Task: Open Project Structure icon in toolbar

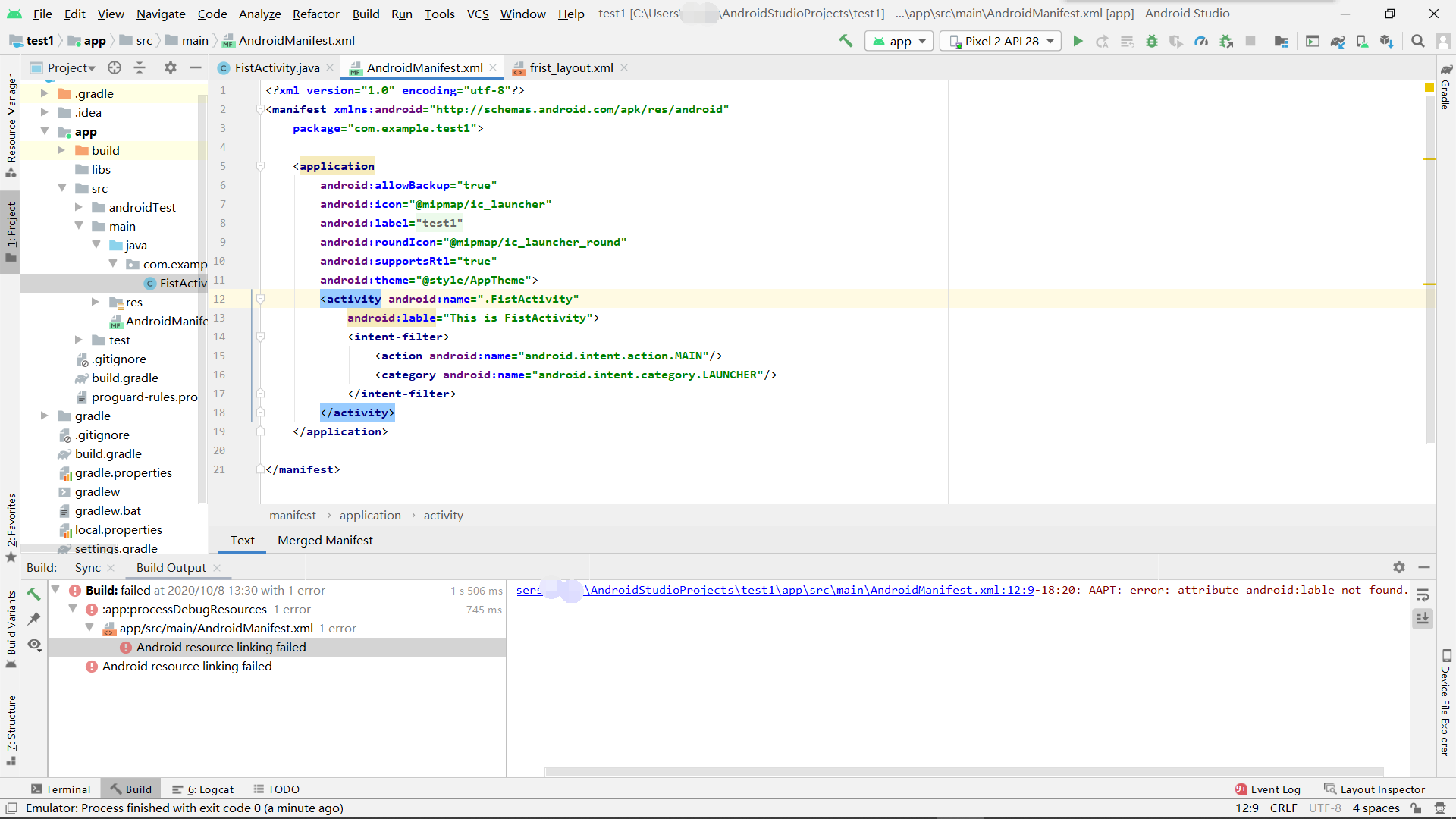Action: pos(1282,41)
